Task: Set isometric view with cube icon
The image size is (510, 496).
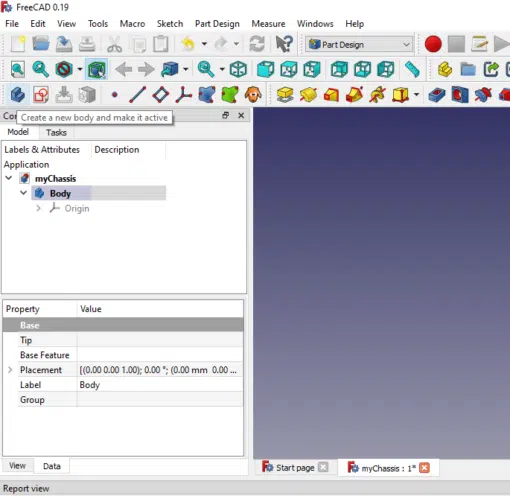Action: tap(238, 70)
